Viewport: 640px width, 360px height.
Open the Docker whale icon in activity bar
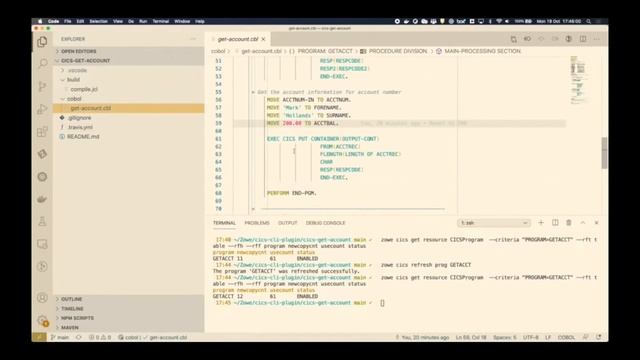(x=42, y=199)
